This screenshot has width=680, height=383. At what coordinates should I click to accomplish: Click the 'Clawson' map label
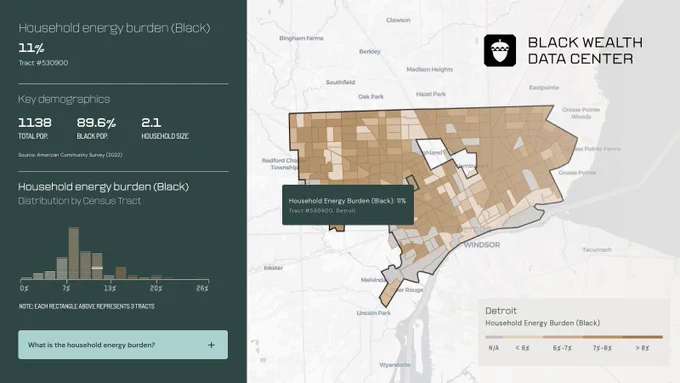[398, 20]
